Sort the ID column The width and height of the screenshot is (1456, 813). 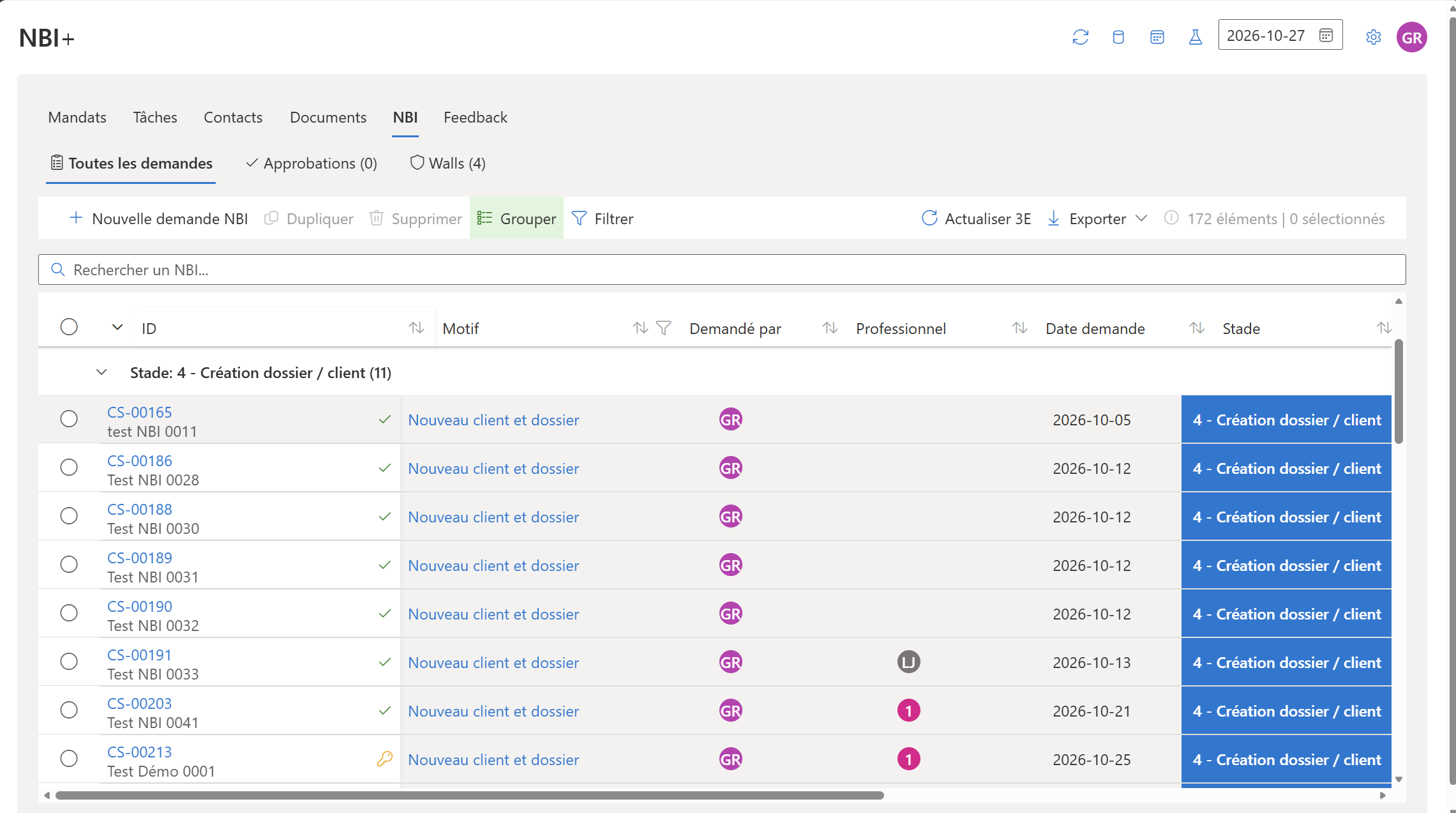[x=416, y=328]
